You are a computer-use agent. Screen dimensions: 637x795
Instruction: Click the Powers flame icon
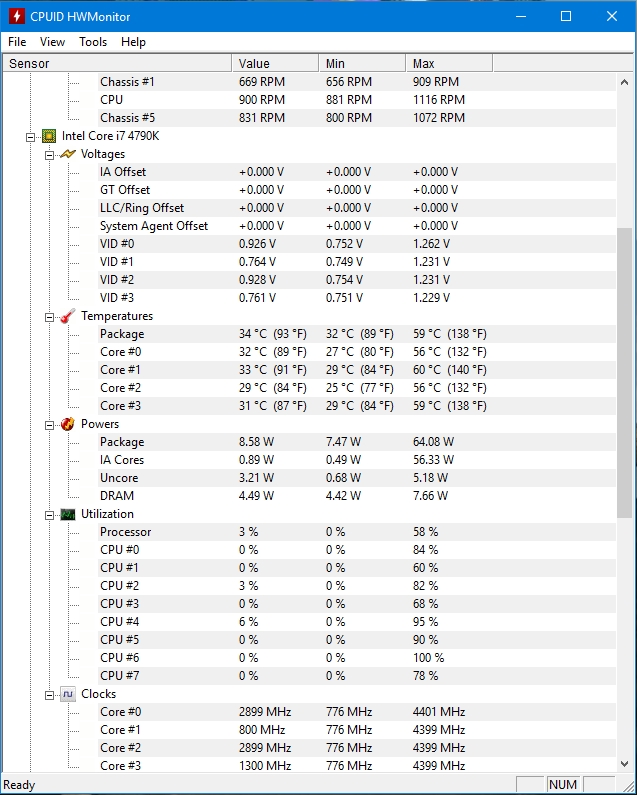(x=67, y=424)
